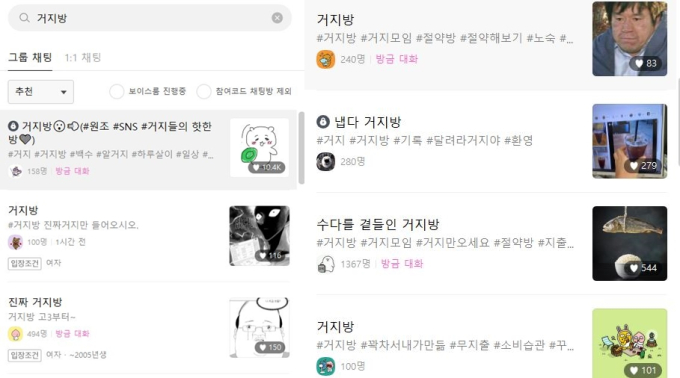Click the dried fish room thumbnail
The image size is (680, 378).
[630, 244]
